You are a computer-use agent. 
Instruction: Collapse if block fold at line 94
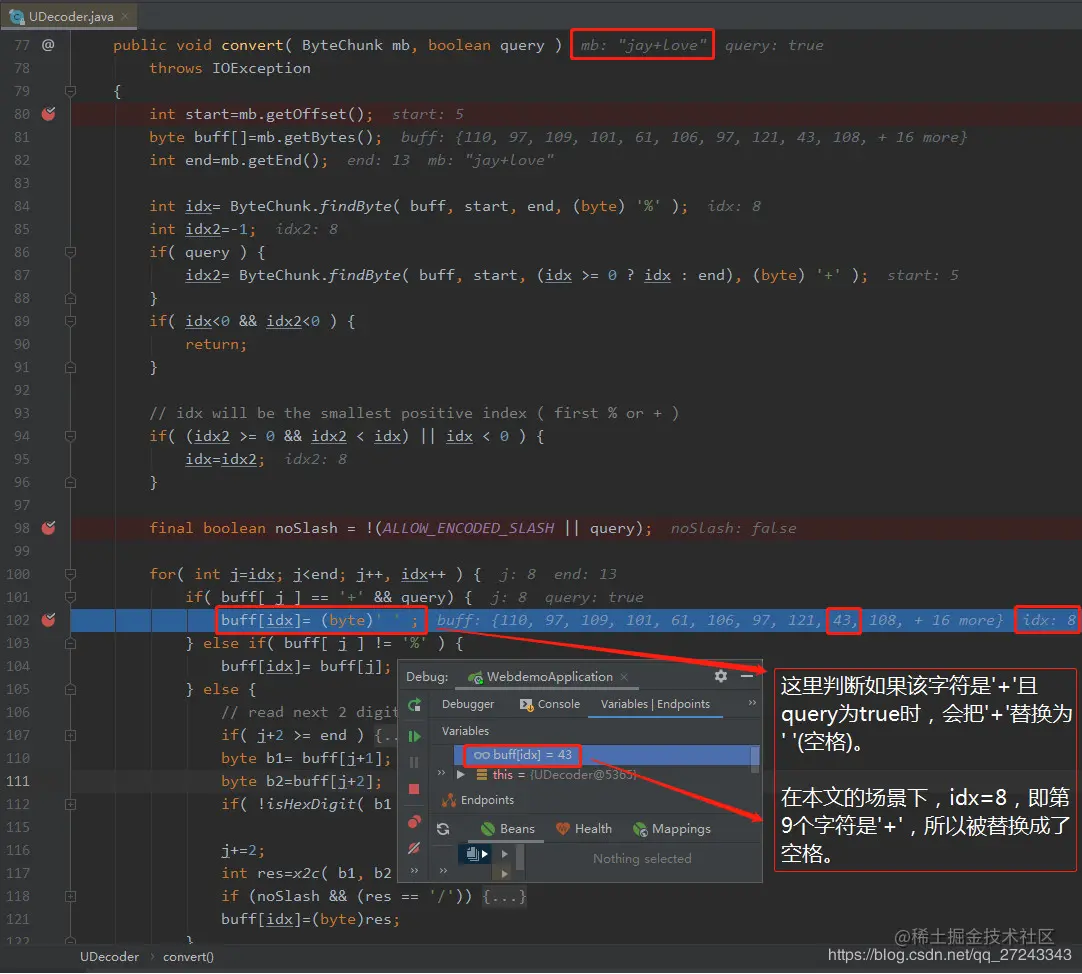point(70,436)
